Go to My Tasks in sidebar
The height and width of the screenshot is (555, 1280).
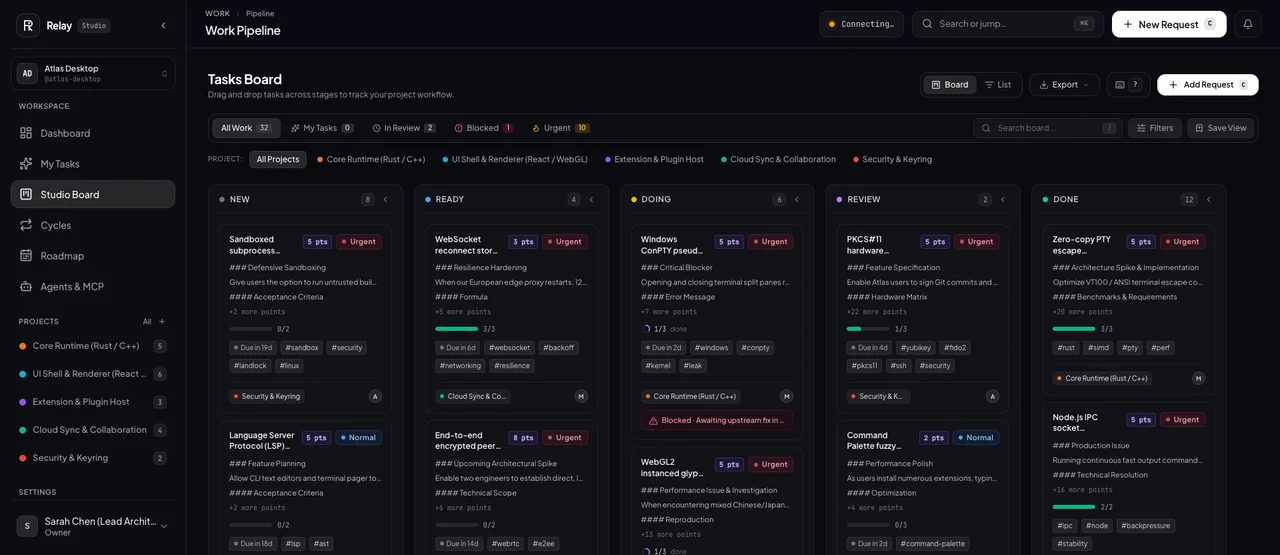pyautogui.click(x=93, y=164)
